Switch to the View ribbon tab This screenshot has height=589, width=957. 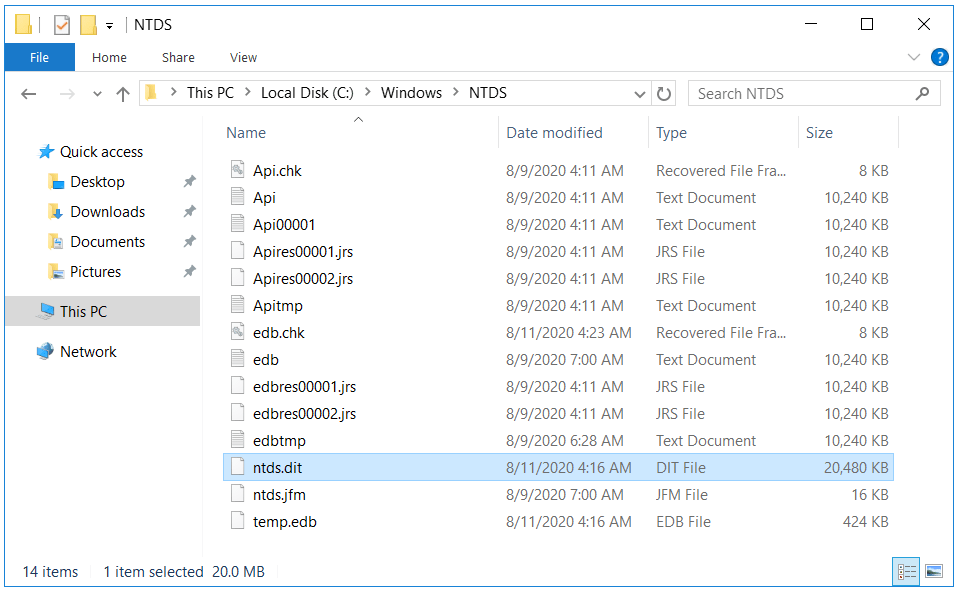243,57
